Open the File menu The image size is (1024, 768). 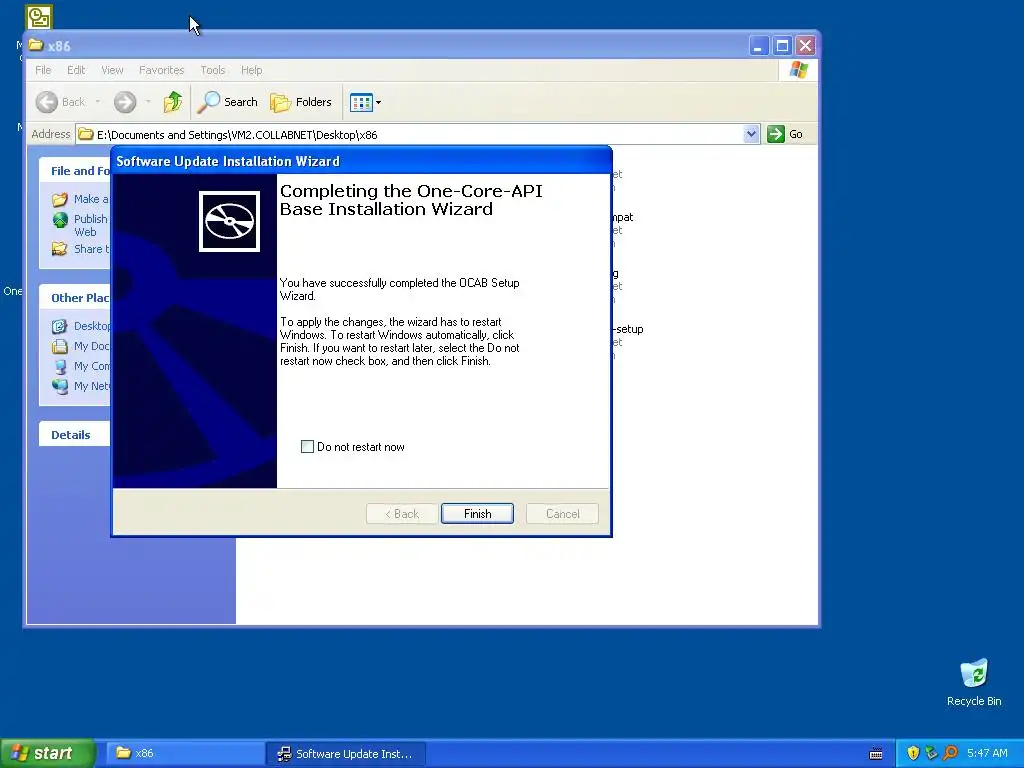tap(43, 70)
